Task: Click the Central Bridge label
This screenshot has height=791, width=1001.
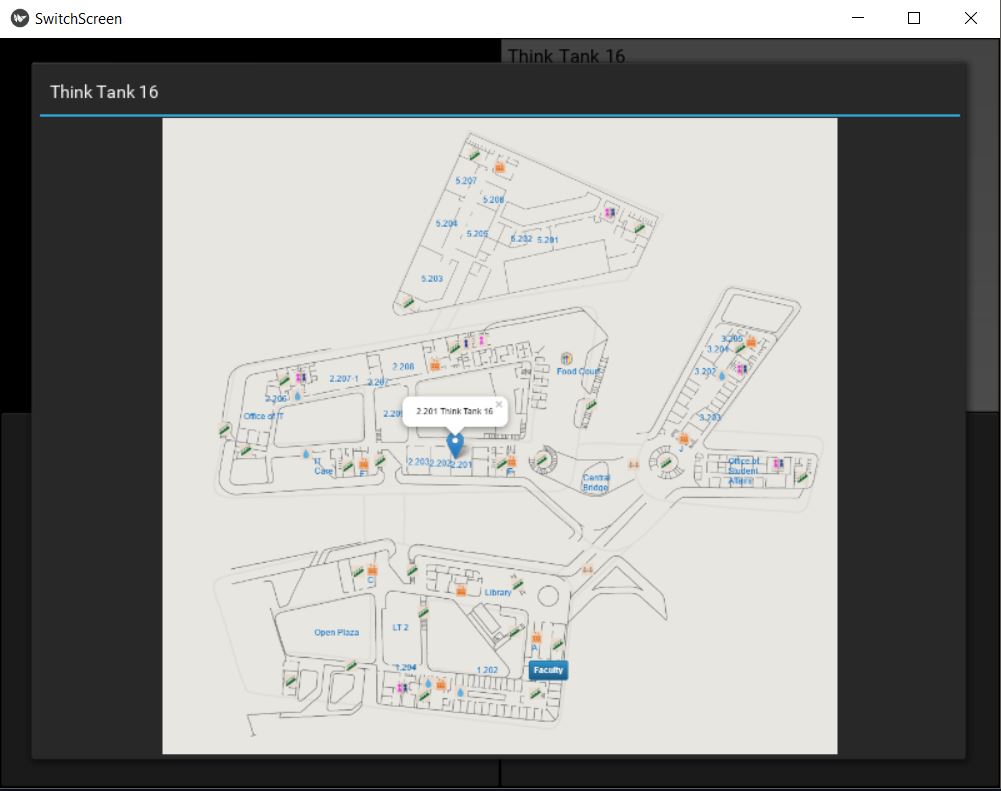Action: click(595, 481)
